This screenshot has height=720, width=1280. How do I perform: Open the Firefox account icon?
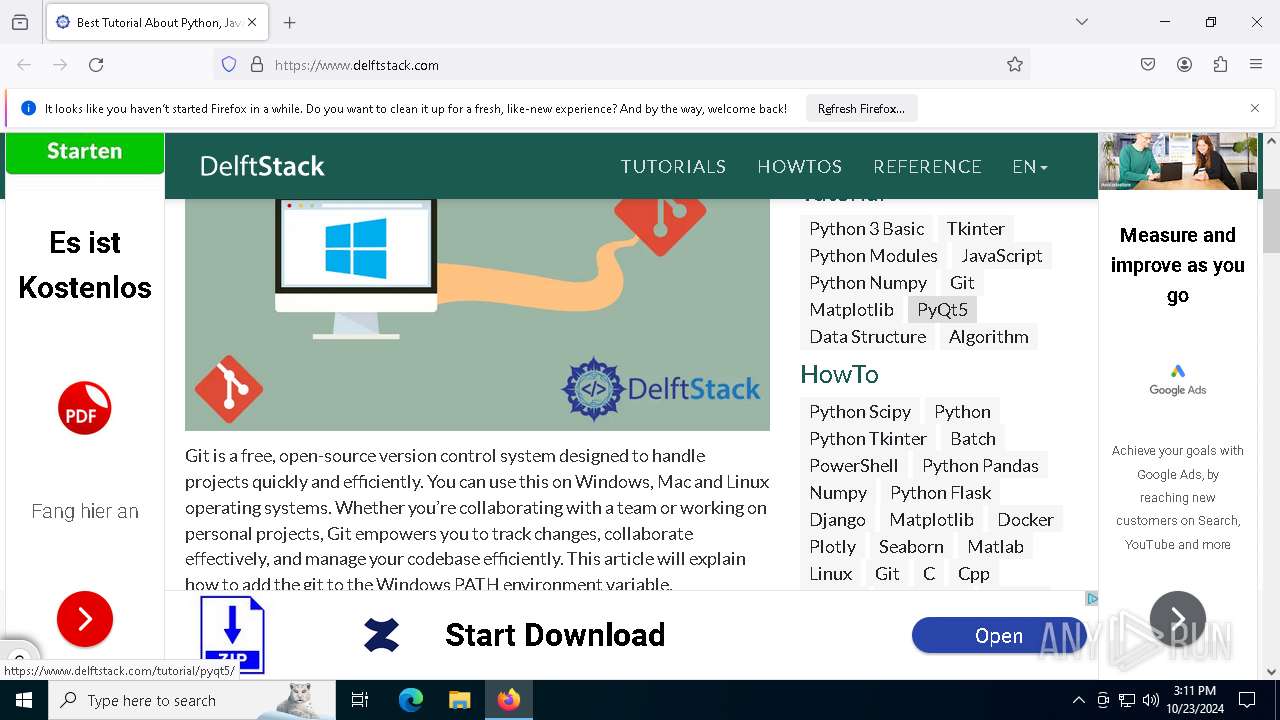pyautogui.click(x=1184, y=65)
